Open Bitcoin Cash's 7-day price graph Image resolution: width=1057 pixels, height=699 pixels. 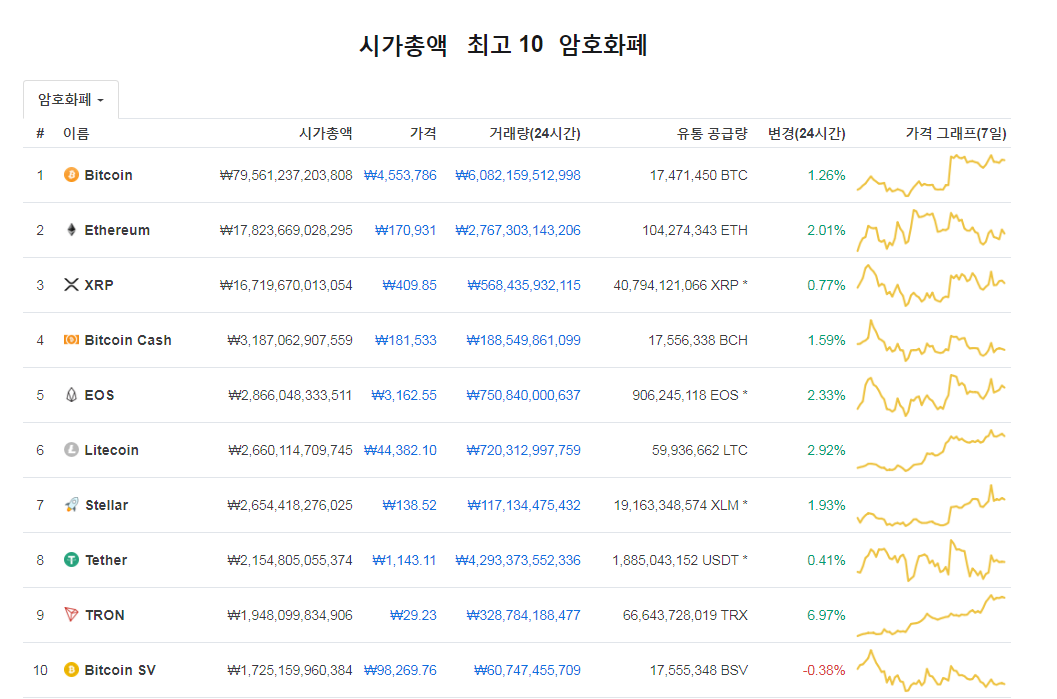[x=931, y=340]
